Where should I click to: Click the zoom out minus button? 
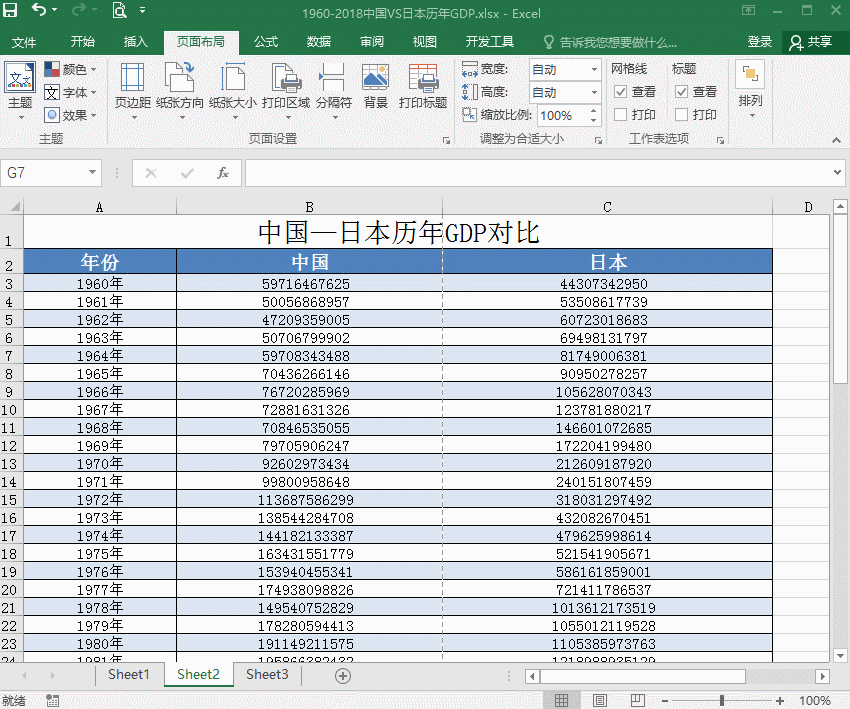click(665, 701)
